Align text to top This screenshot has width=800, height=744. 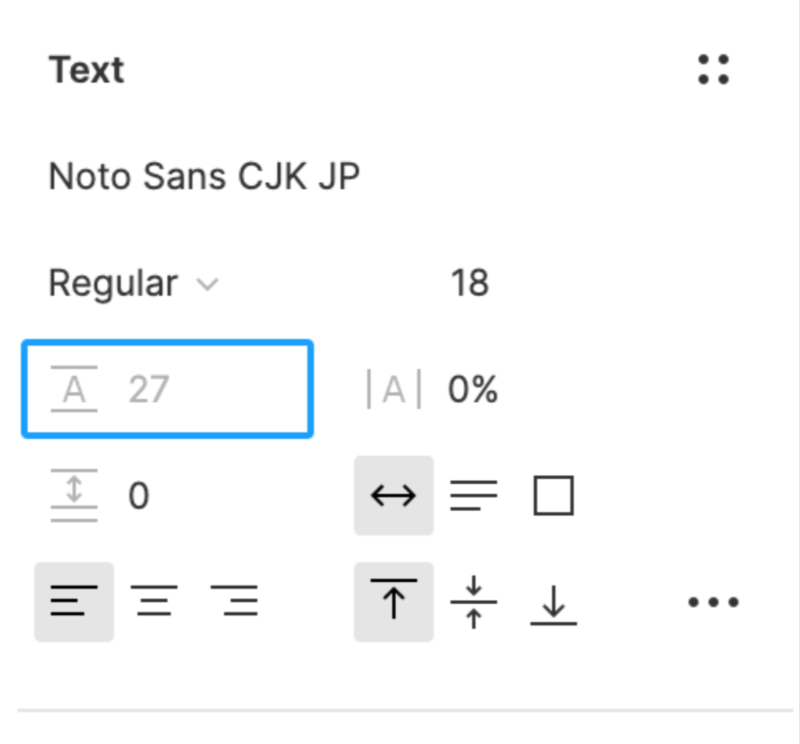394,602
